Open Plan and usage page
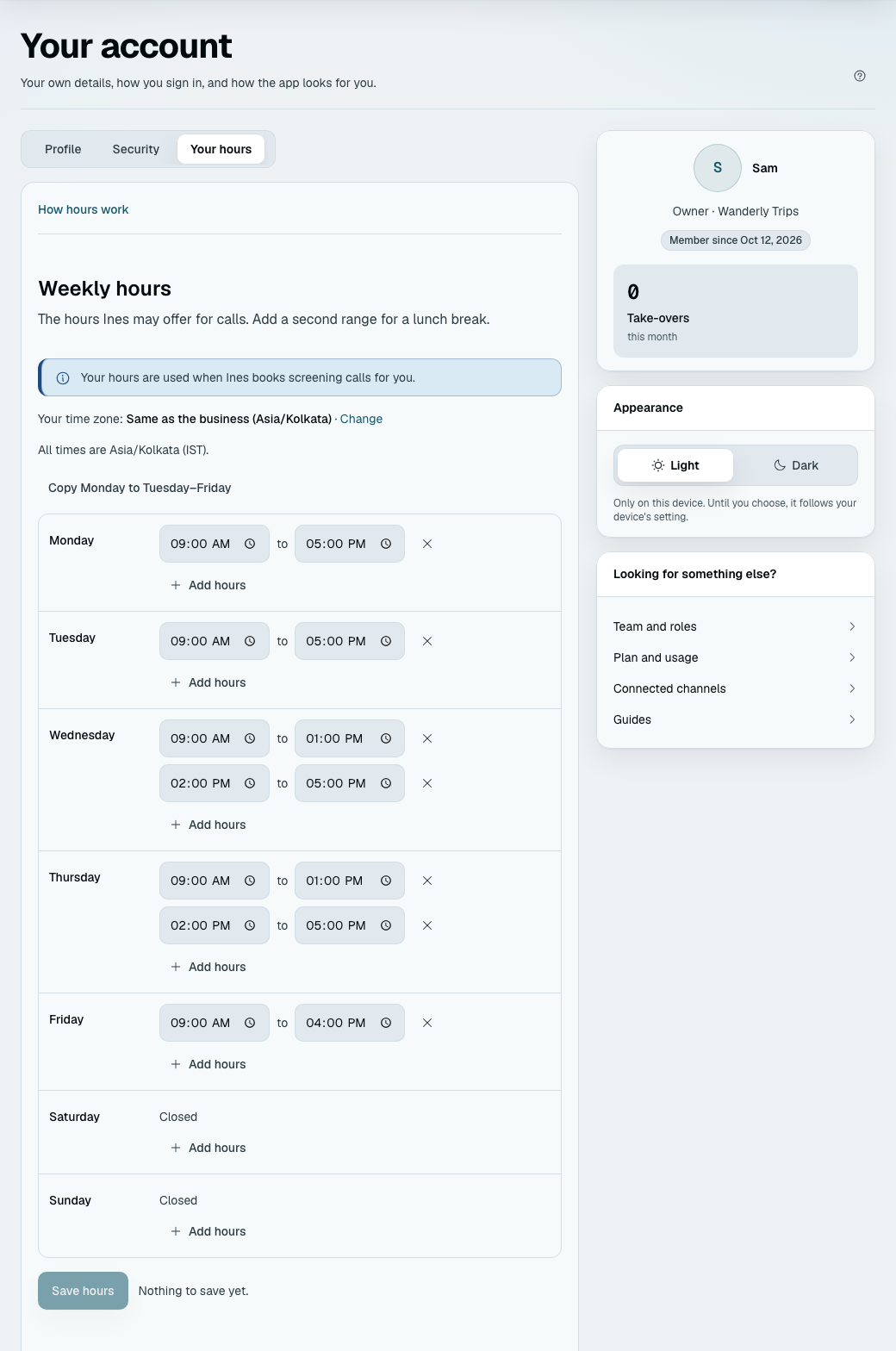896x1351 pixels. 736,657
